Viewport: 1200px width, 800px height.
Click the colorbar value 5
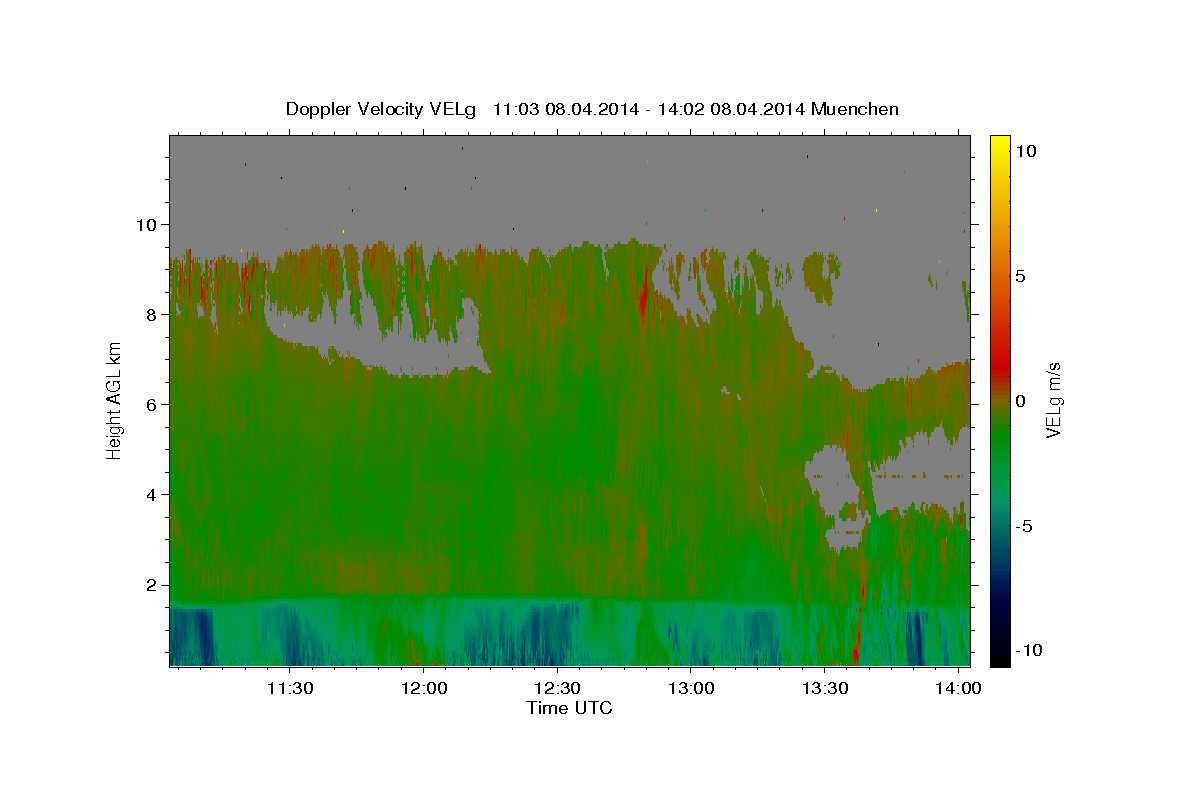[x=1020, y=276]
